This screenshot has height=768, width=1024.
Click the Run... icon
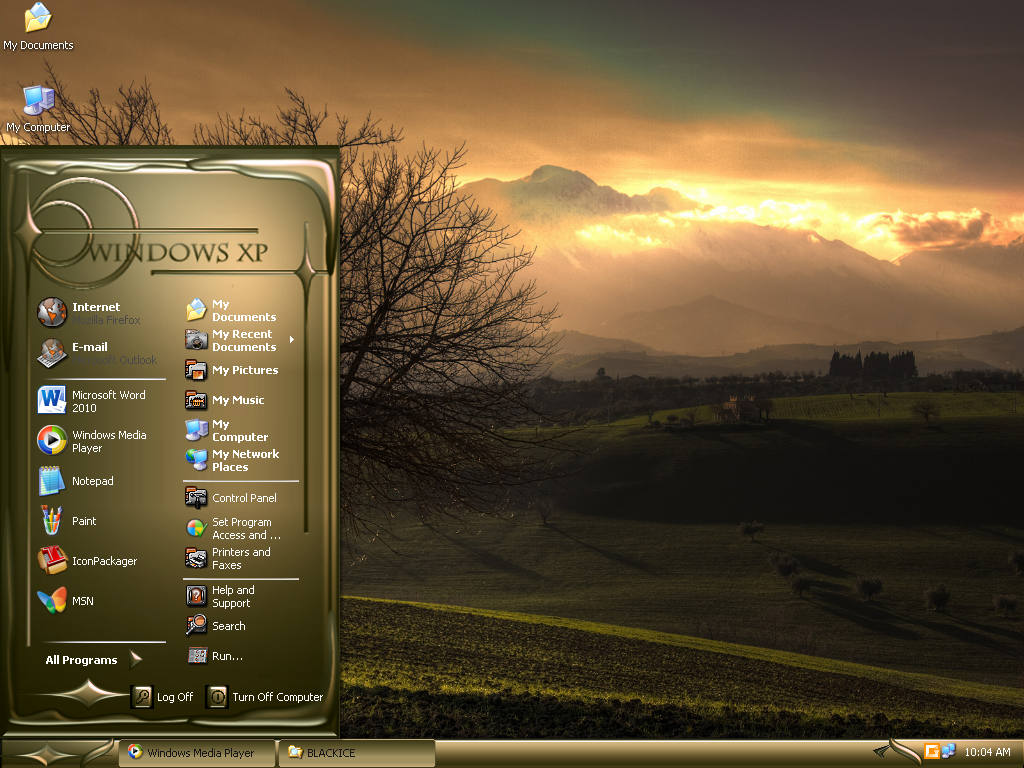pos(197,656)
